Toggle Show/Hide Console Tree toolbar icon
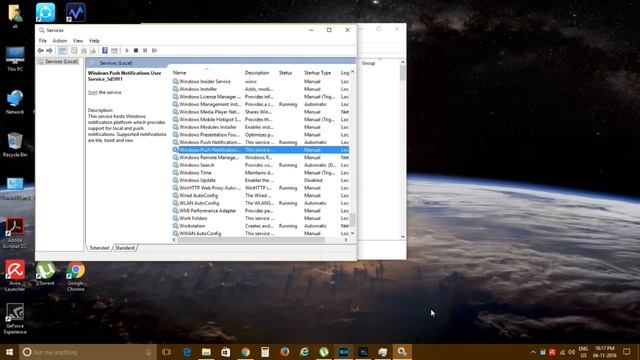Viewport: 640px width, 360px height. 62,51
